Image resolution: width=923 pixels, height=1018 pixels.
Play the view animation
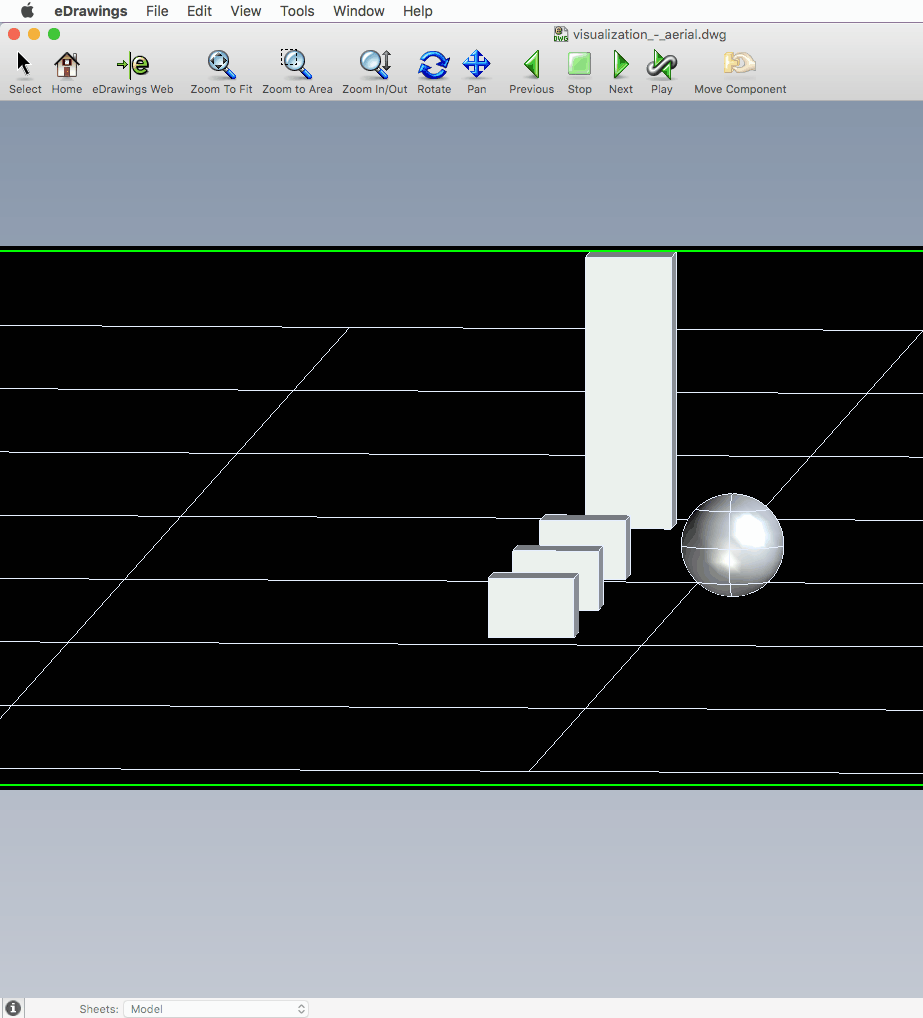tap(661, 73)
